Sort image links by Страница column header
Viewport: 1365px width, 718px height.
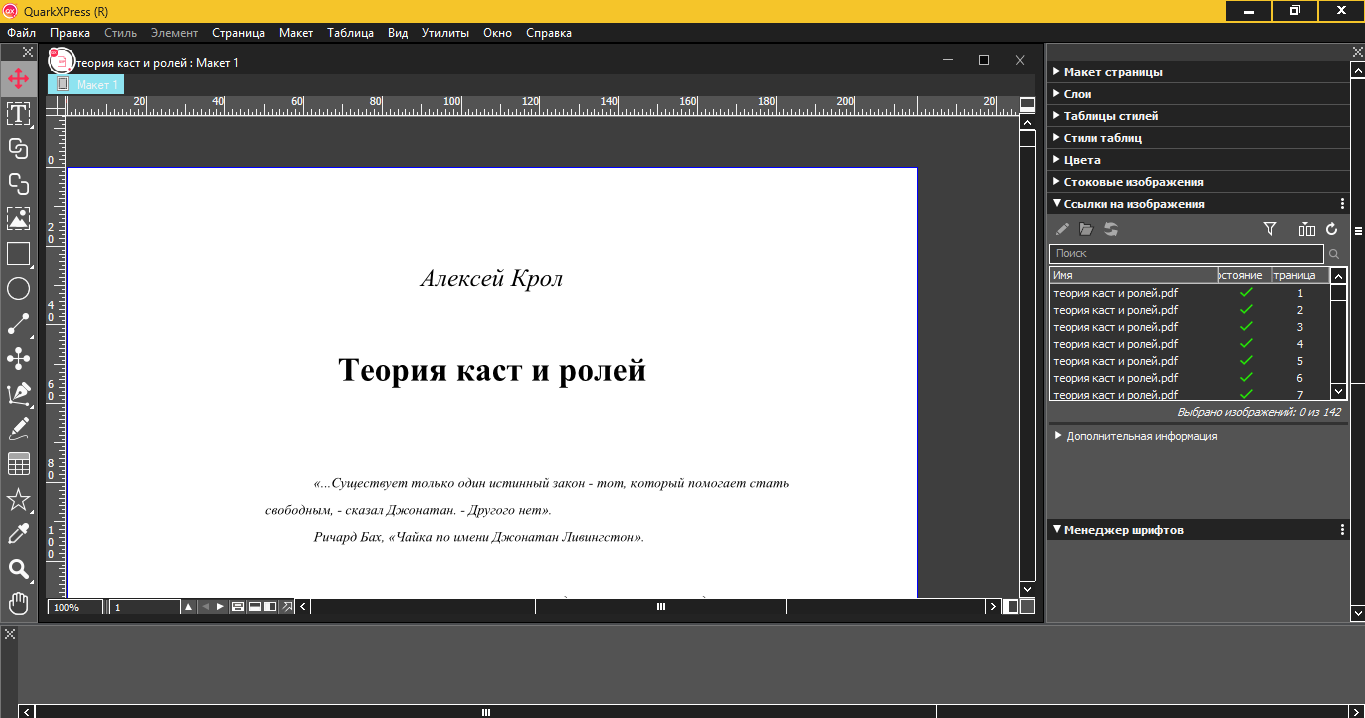coord(1300,275)
